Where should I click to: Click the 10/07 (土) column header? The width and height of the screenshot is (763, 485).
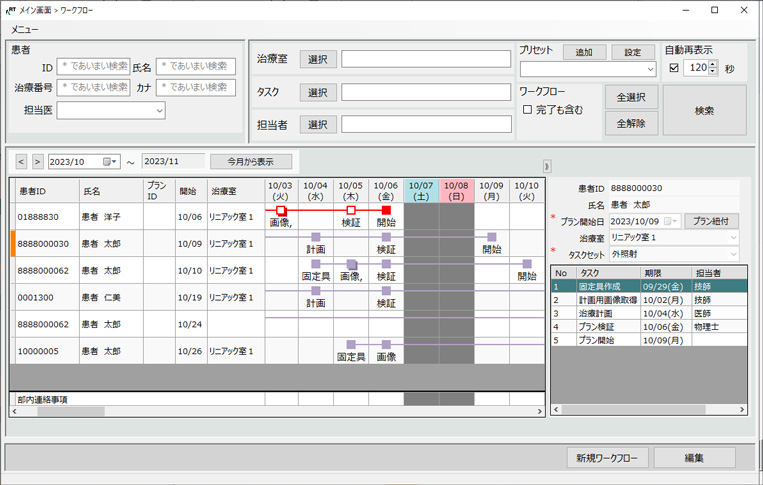421,191
